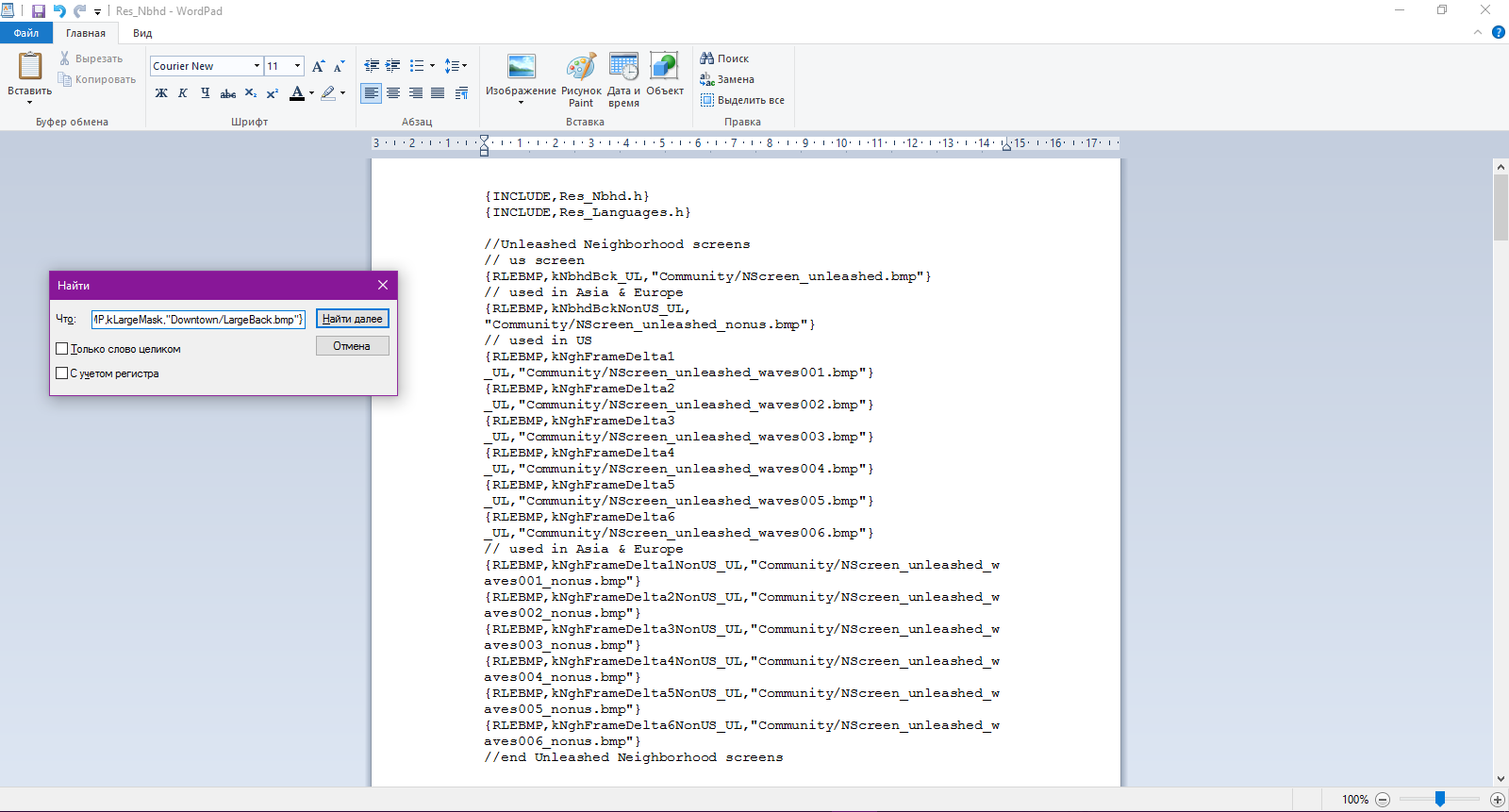Select all text with Выделить все
Viewport: 1509px width, 812px height.
(x=742, y=100)
